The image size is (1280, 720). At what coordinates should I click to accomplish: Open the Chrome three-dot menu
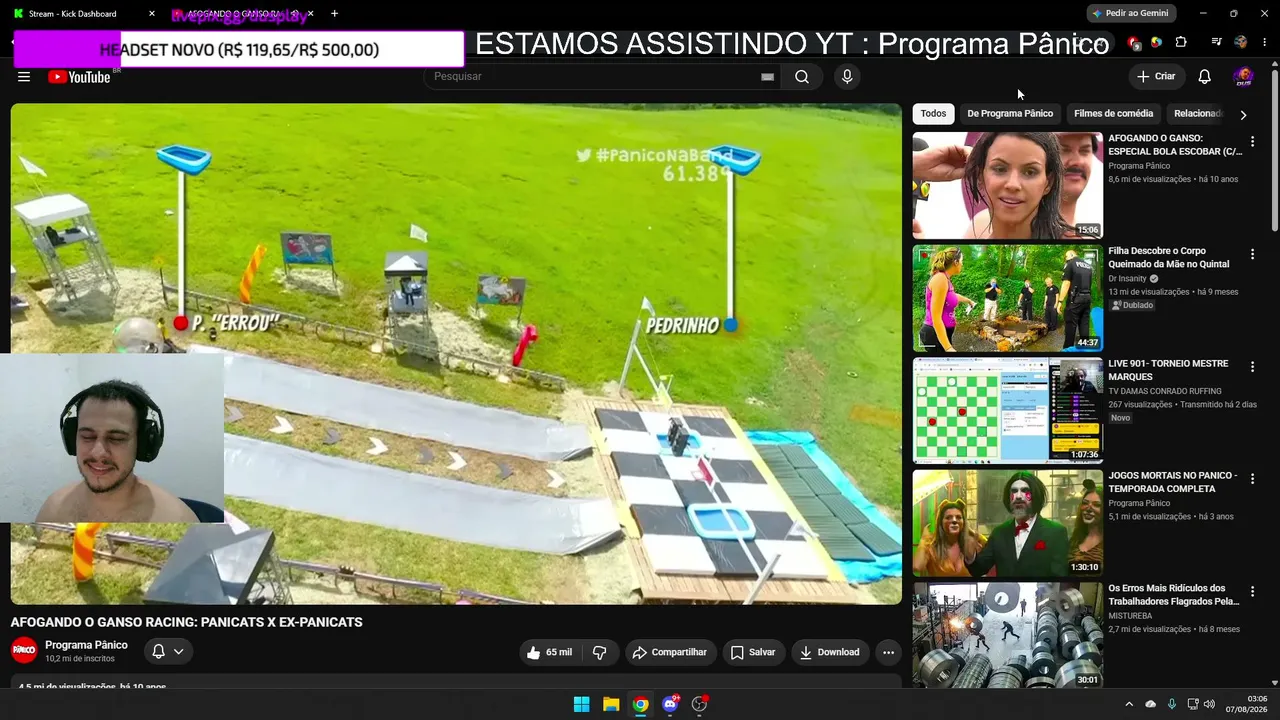(x=1264, y=43)
